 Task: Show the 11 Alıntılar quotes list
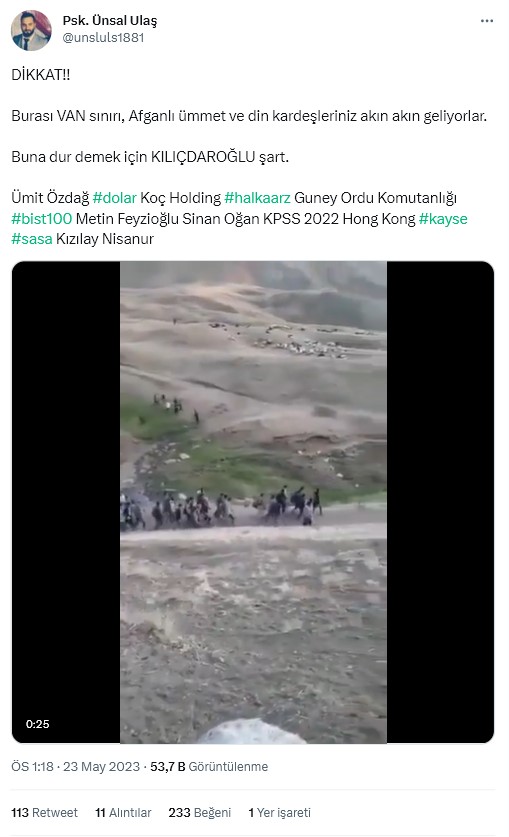123,813
